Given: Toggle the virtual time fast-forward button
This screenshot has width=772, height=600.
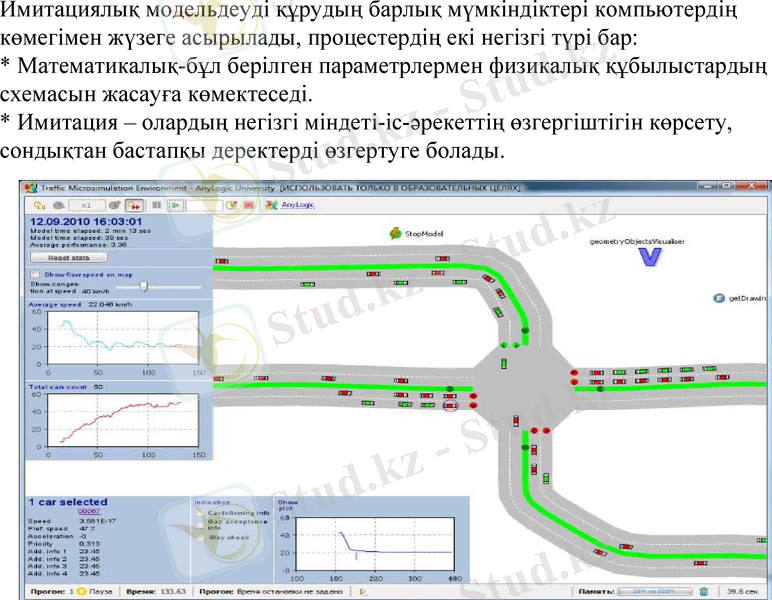Looking at the screenshot, I should pyautogui.click(x=133, y=205).
